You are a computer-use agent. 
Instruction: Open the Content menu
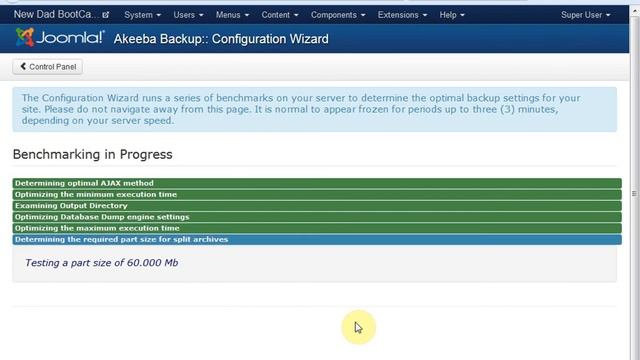tap(280, 15)
